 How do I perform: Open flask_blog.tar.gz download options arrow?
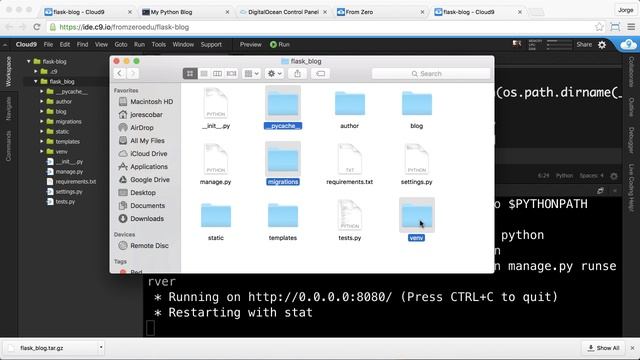coord(100,348)
